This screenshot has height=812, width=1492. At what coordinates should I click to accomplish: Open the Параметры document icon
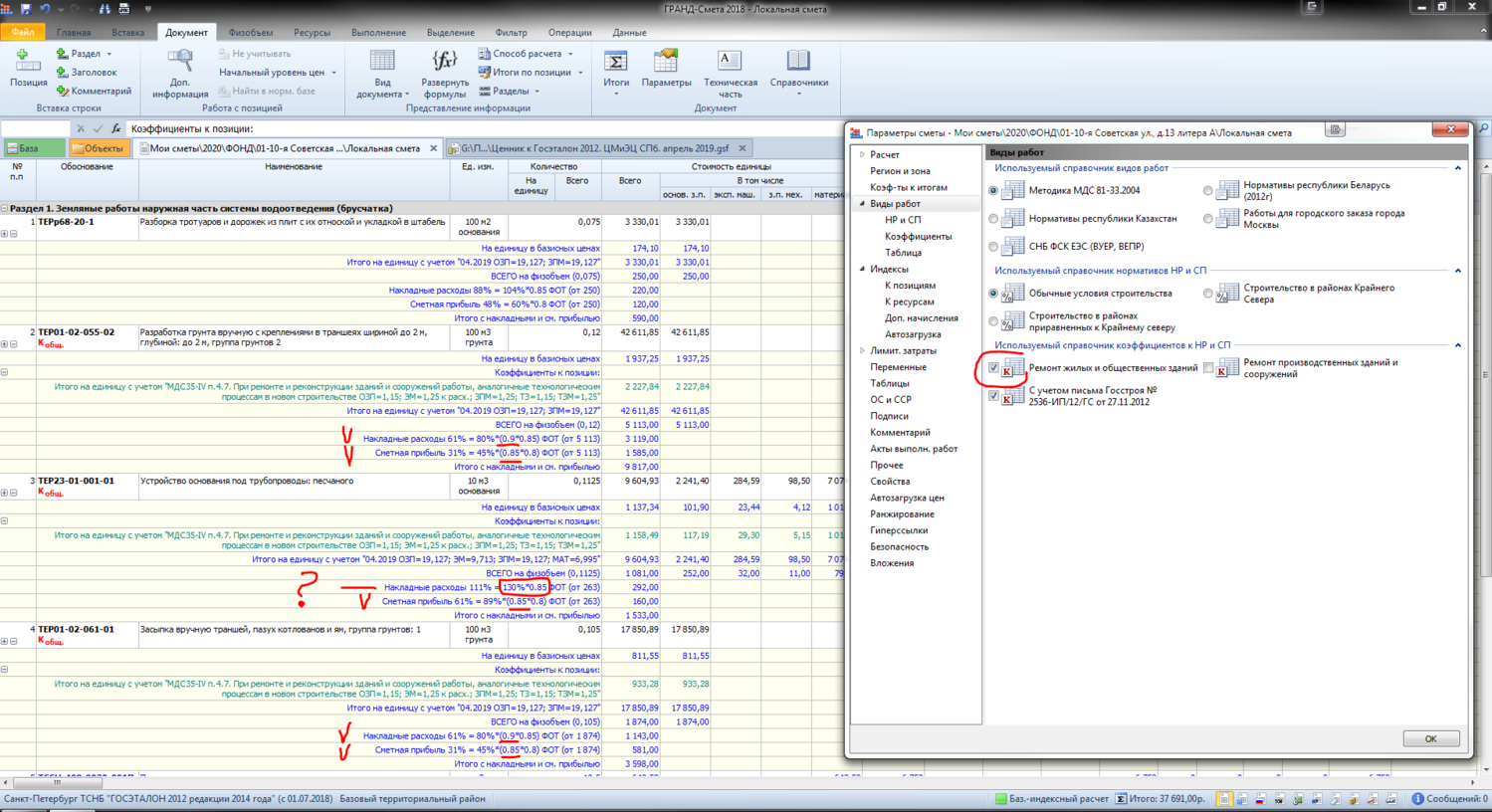pos(666,62)
